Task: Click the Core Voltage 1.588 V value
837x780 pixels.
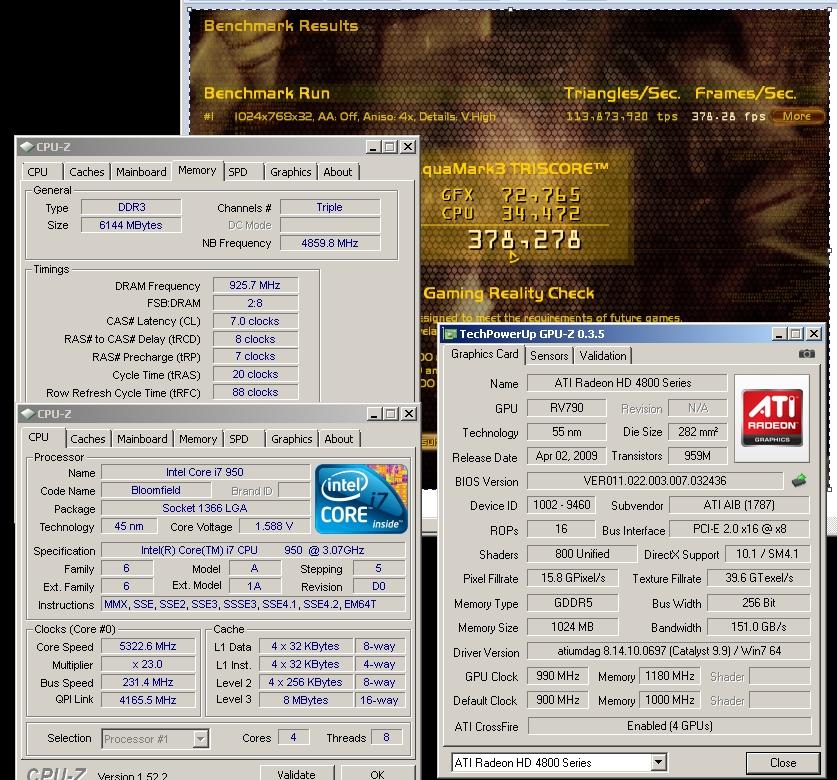Action: pyautogui.click(x=274, y=526)
